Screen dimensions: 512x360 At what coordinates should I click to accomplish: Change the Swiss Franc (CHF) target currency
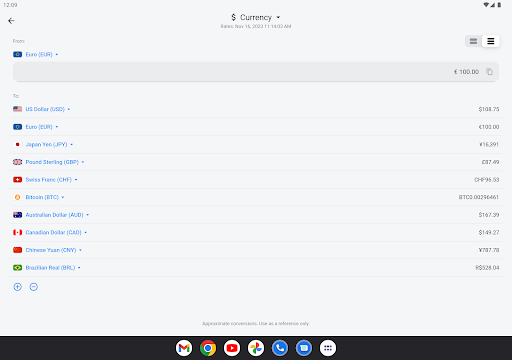pos(45,180)
